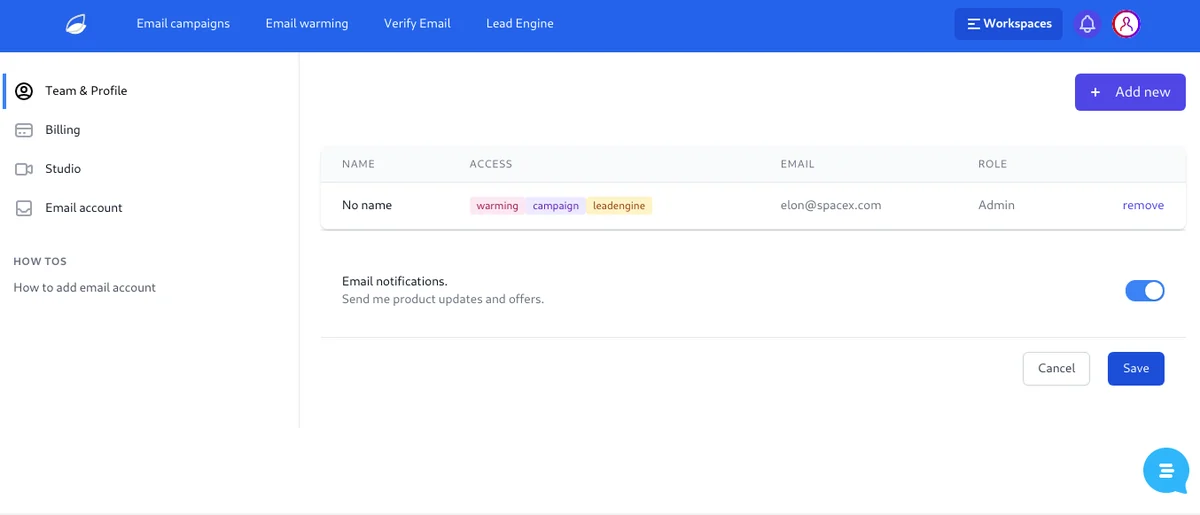Image resolution: width=1200 pixels, height=515 pixels.
Task: Select Lead Engine navigation item
Action: (520, 24)
